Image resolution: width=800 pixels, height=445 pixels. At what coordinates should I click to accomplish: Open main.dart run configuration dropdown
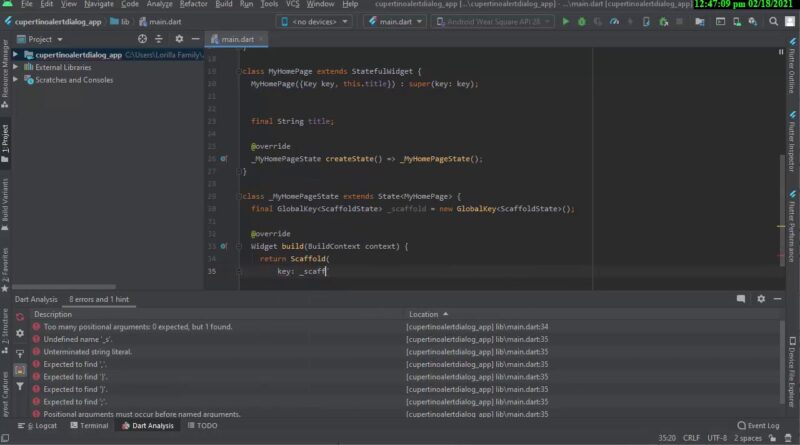(396, 21)
